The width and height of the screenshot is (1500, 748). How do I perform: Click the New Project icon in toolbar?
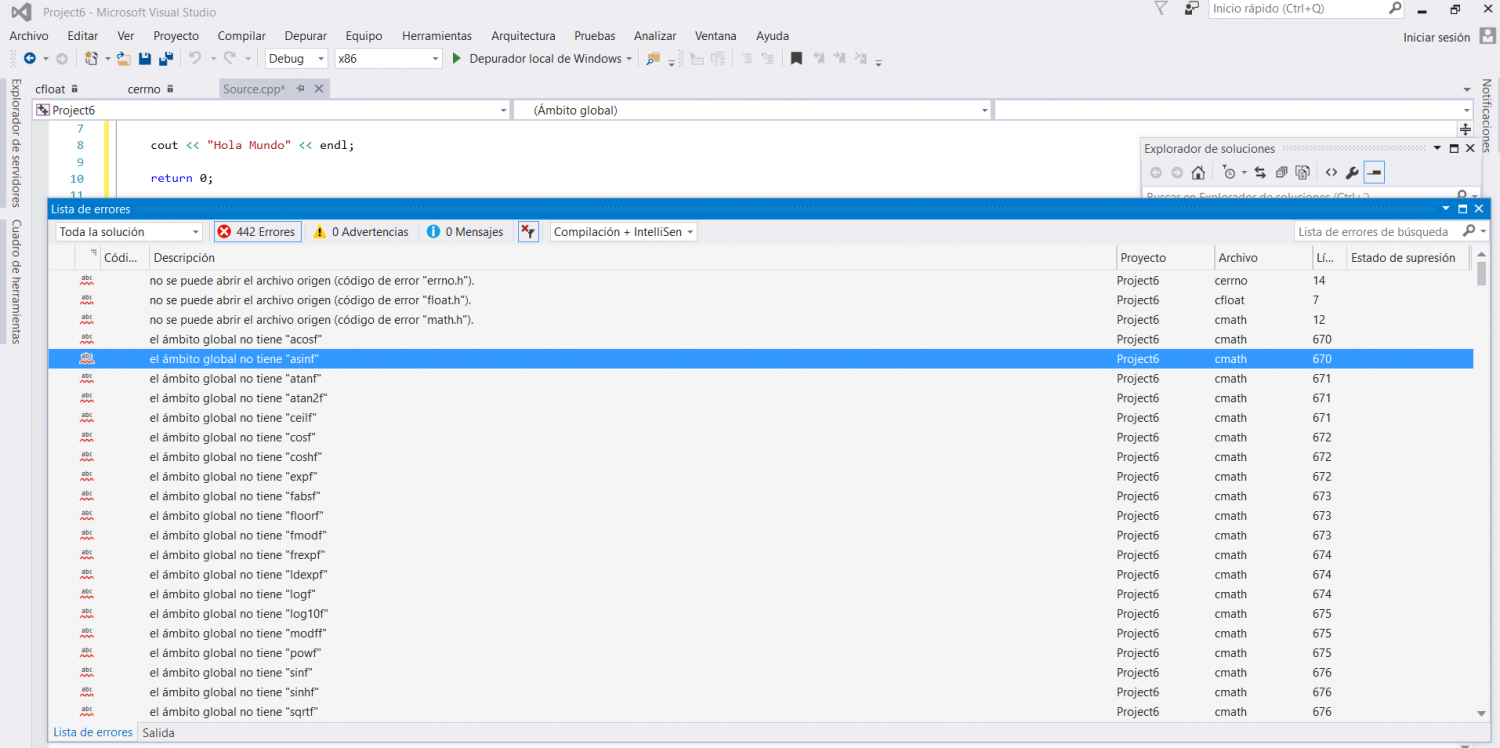(92, 59)
